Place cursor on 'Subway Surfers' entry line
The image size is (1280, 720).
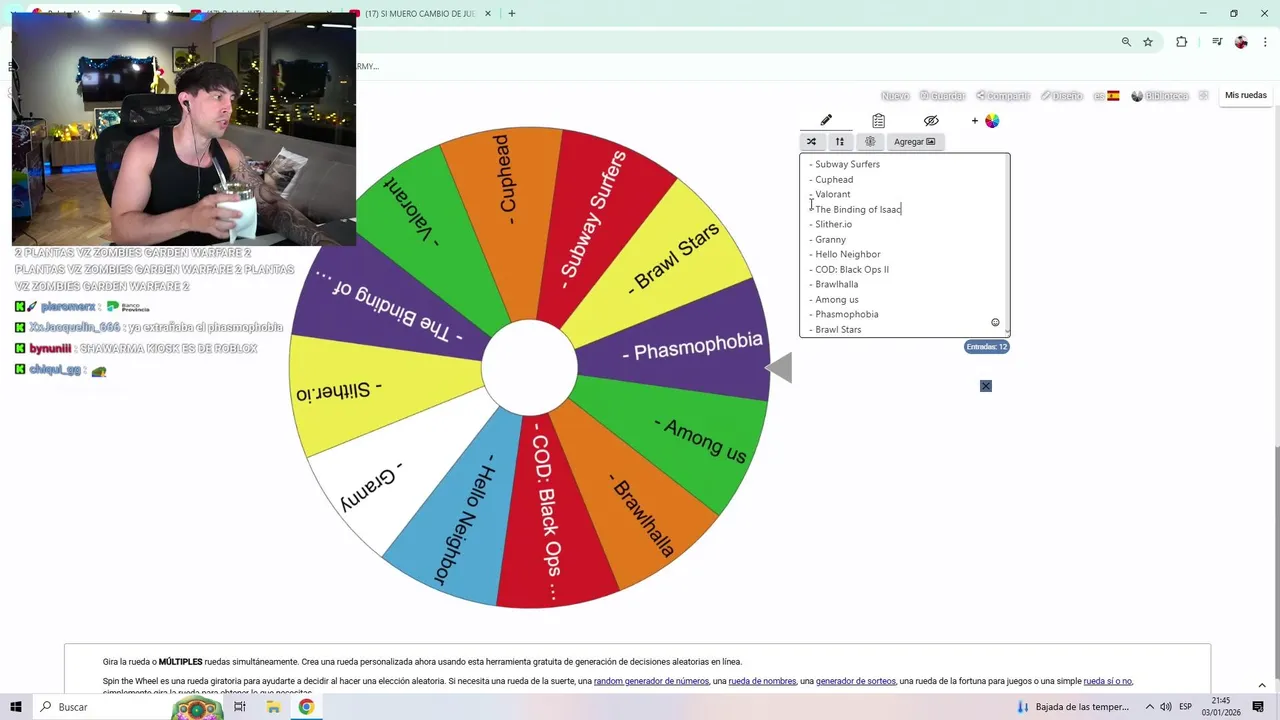pos(847,164)
